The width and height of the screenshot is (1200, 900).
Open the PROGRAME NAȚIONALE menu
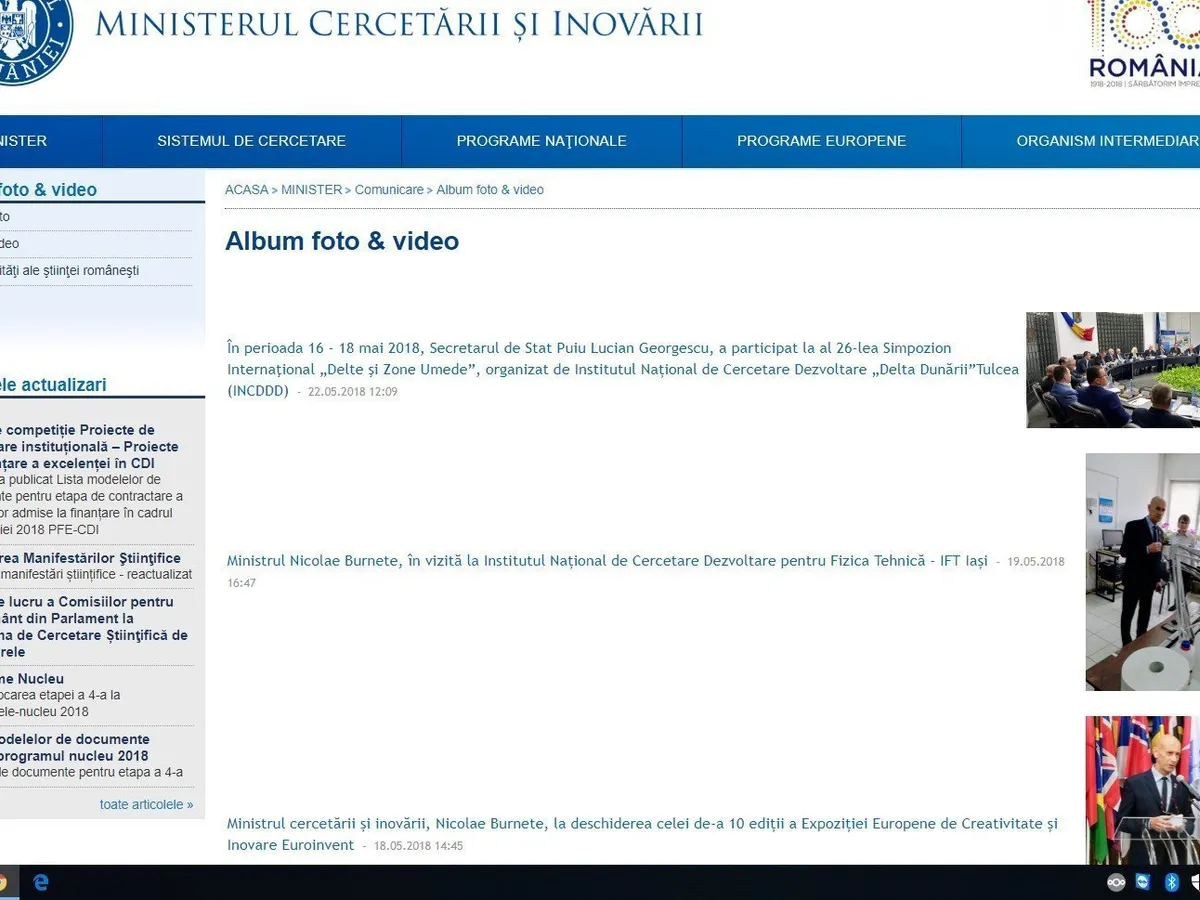point(541,141)
